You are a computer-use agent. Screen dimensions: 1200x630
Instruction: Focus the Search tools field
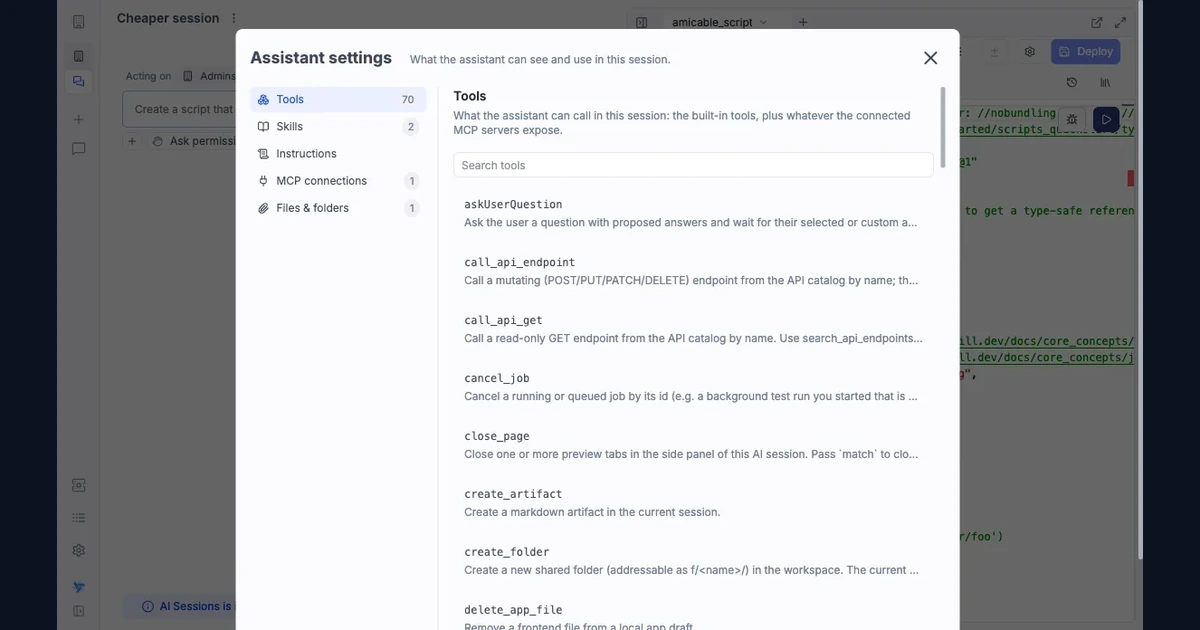pyautogui.click(x=693, y=165)
